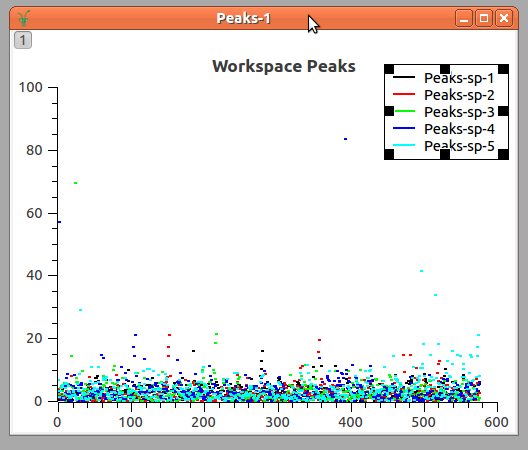Click the y-axis label 80
528x450 pixels.
[34, 150]
